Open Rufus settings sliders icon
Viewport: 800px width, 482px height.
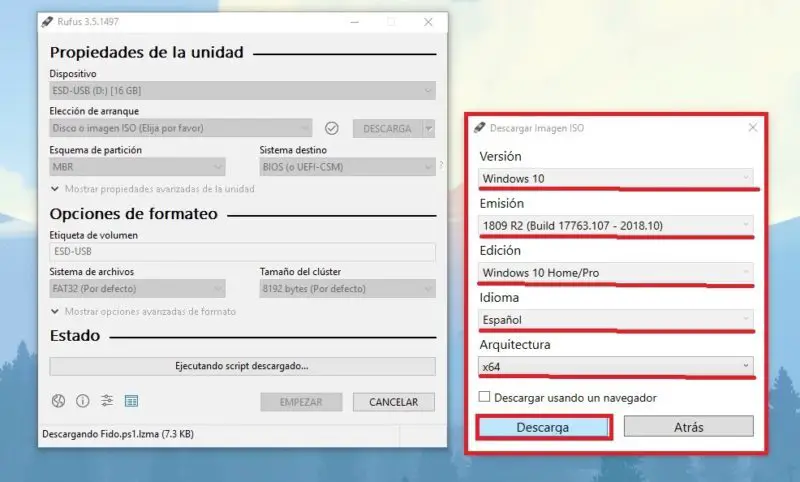[x=107, y=401]
